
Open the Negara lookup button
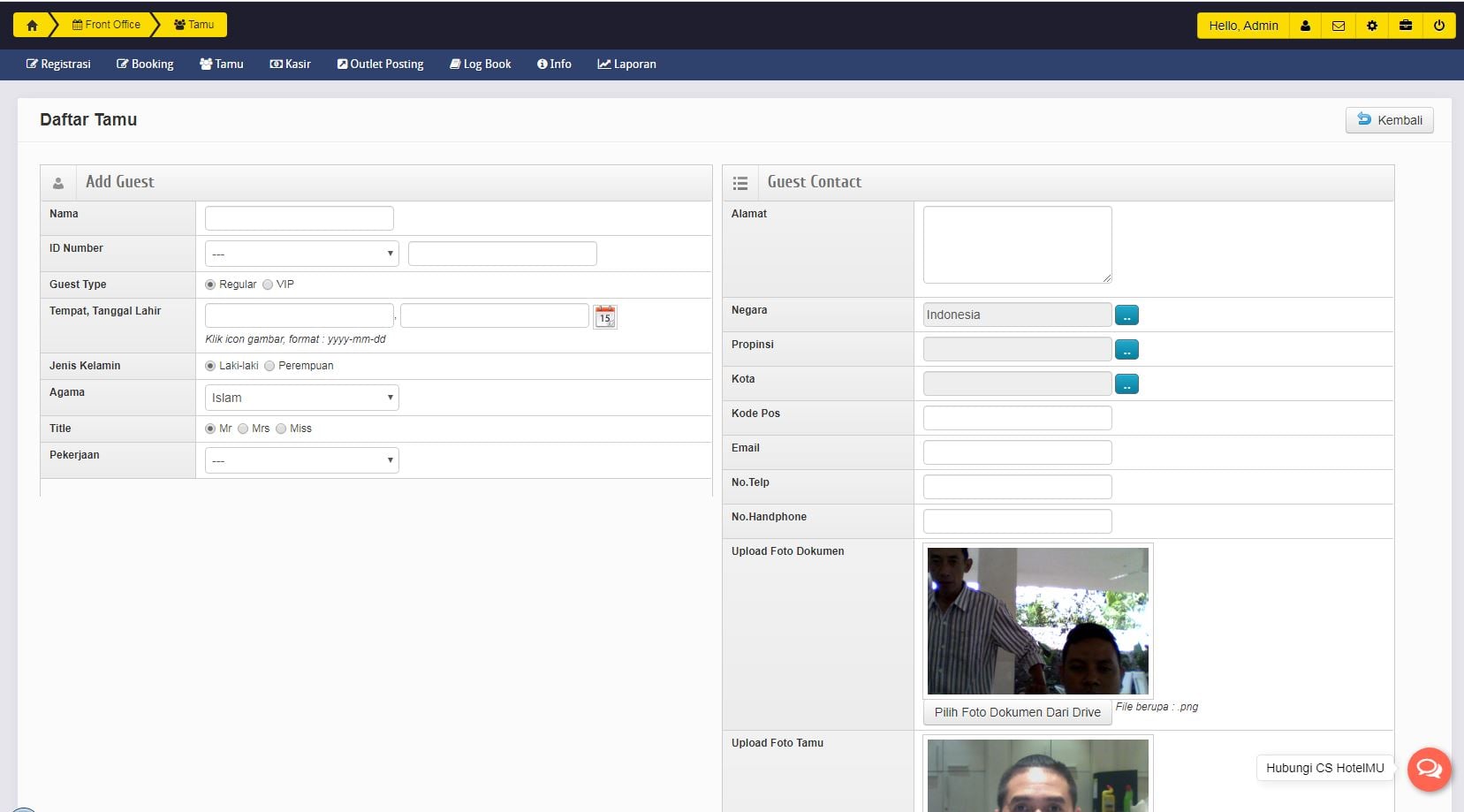1126,315
